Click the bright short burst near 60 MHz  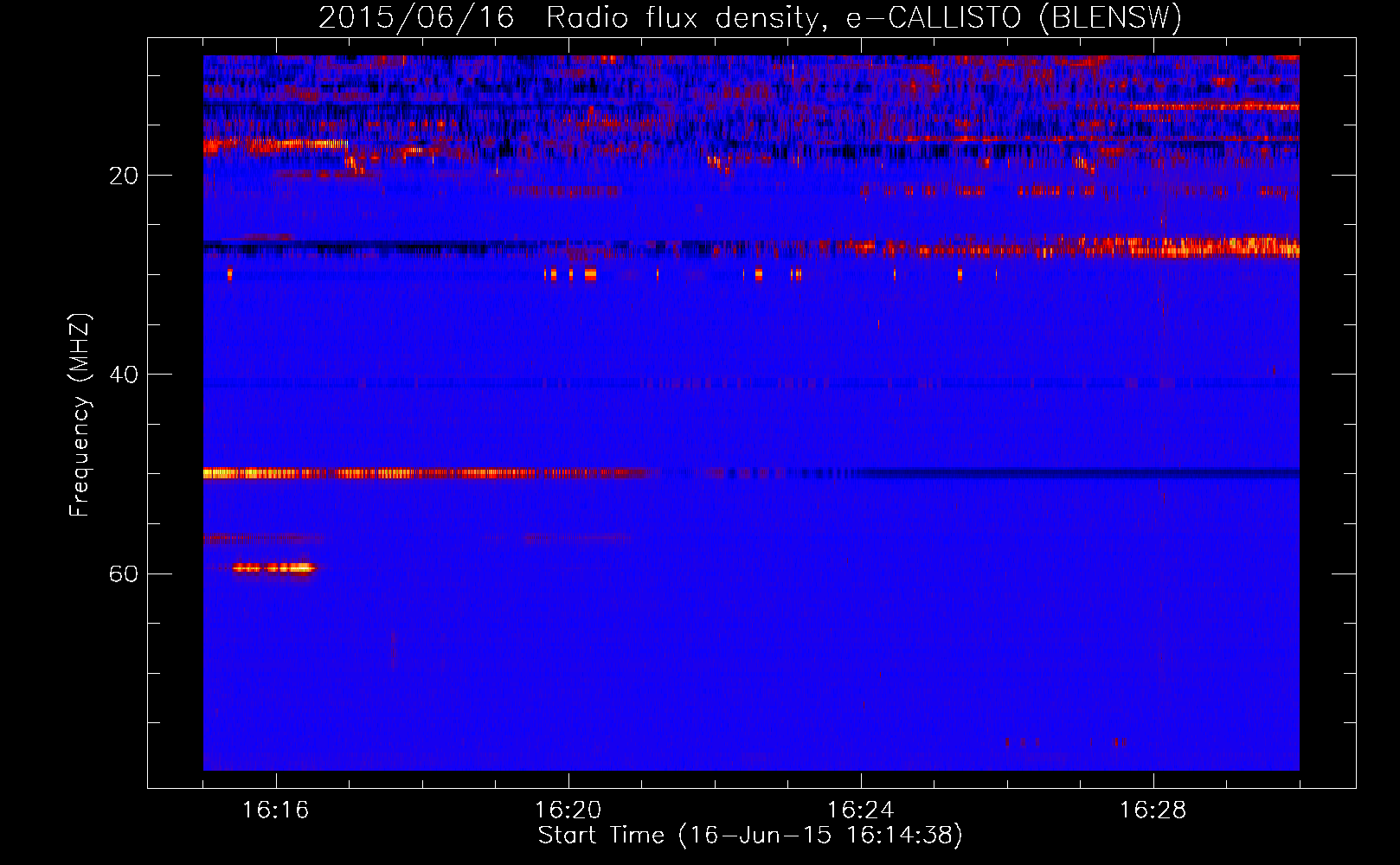point(273,568)
